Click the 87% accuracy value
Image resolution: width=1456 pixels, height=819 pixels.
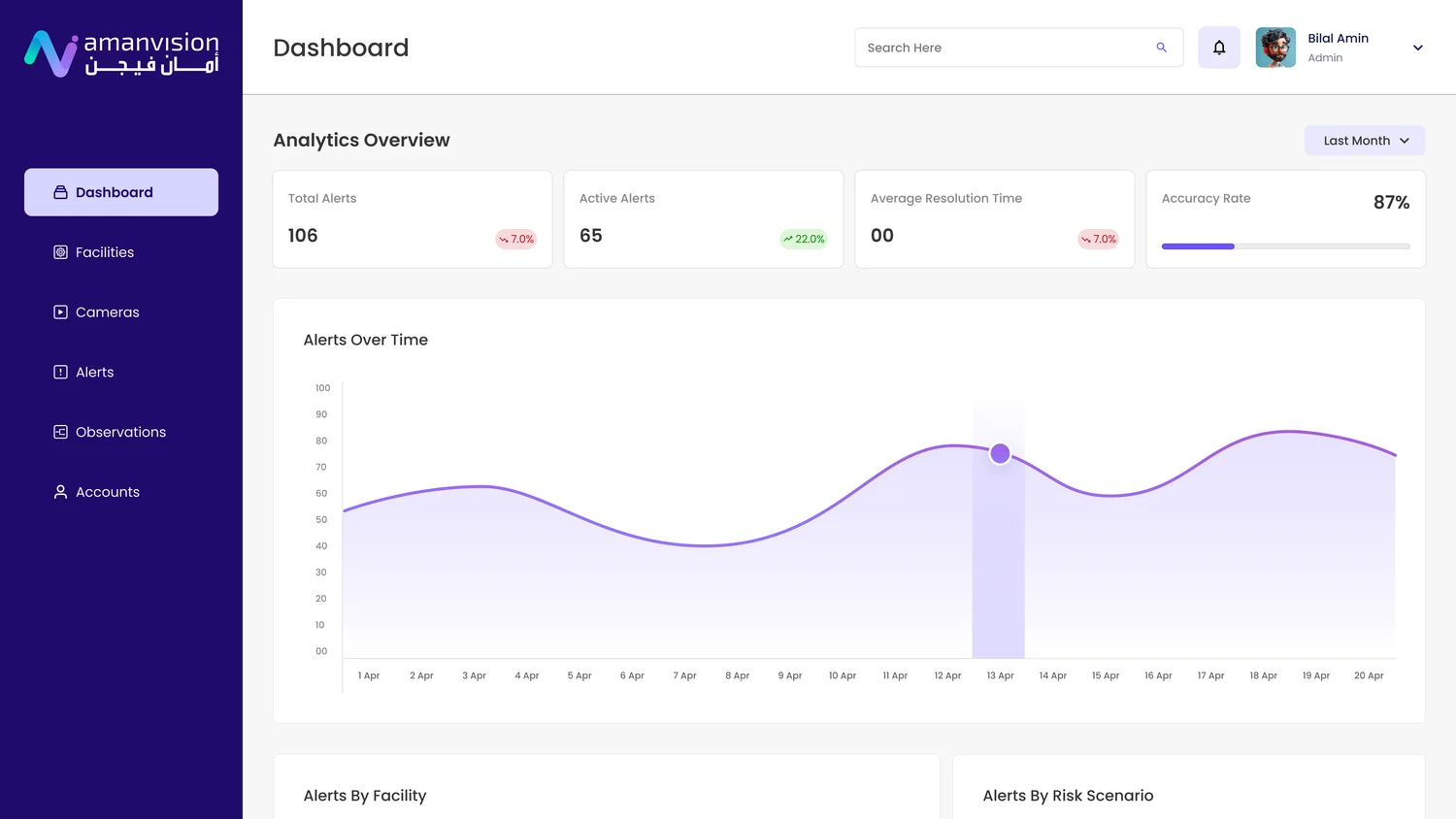(1391, 202)
